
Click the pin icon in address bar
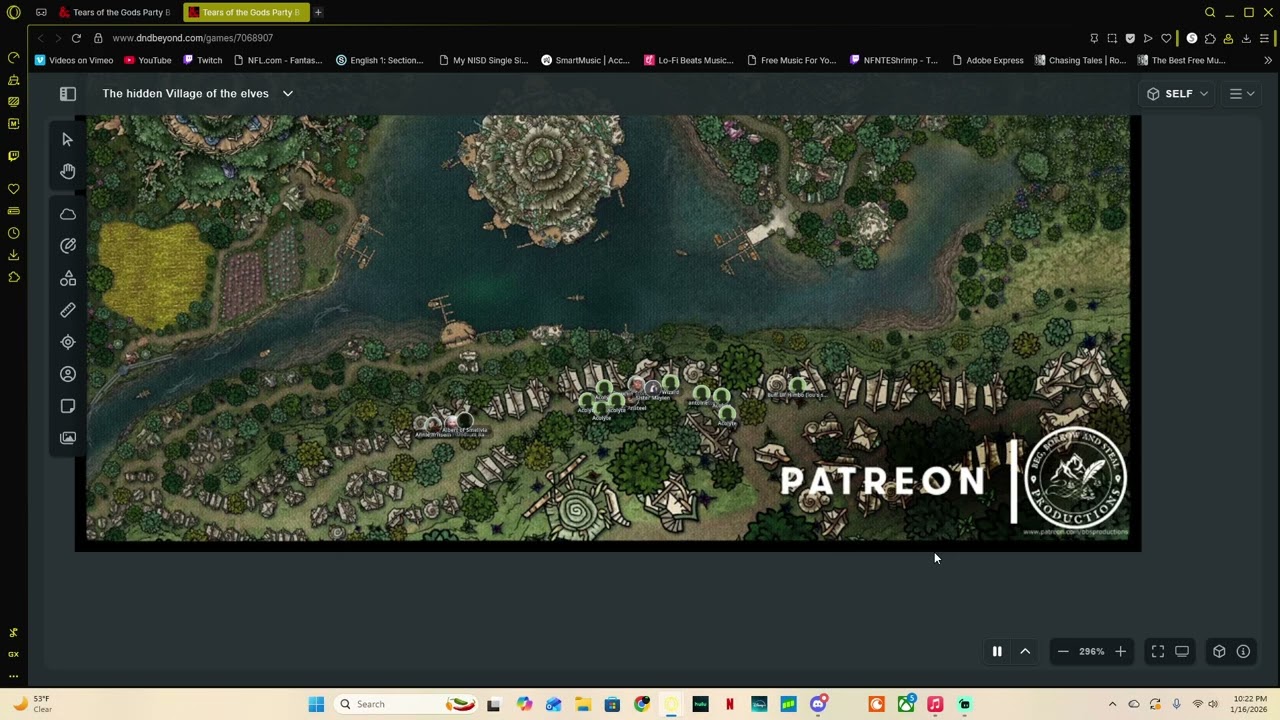tap(1094, 38)
